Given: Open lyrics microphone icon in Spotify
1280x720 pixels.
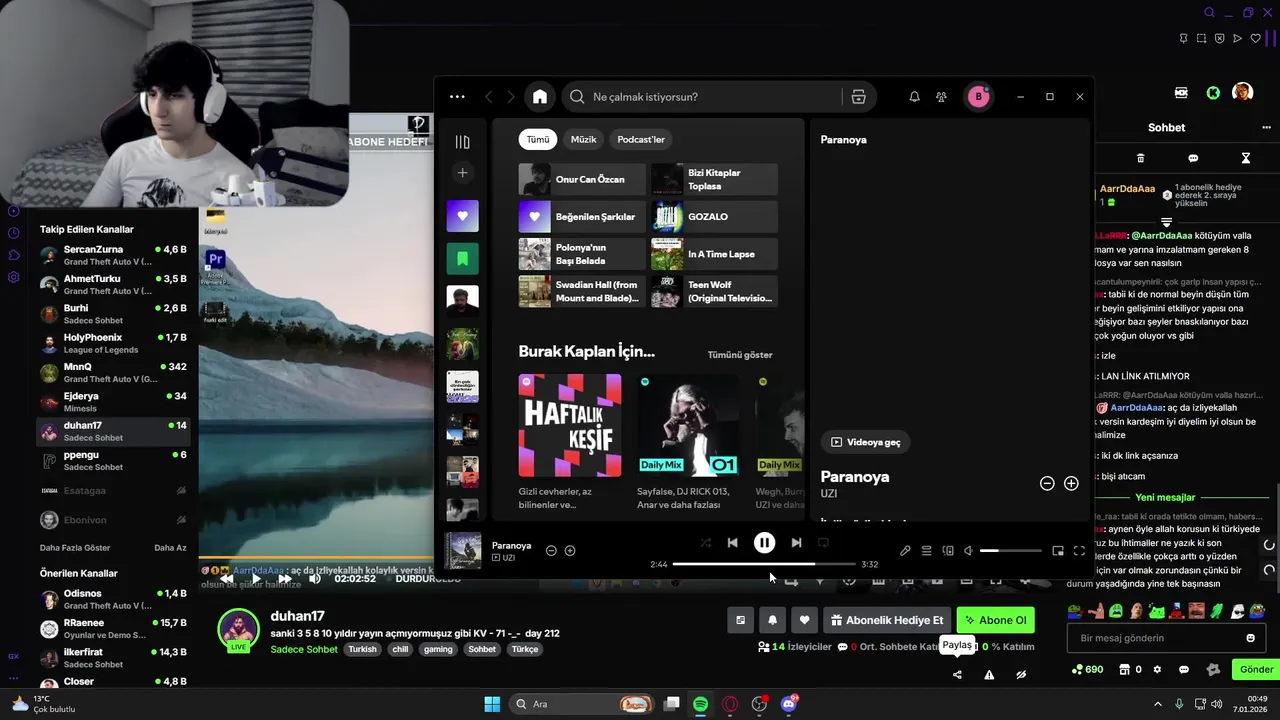Looking at the screenshot, I should click(905, 550).
